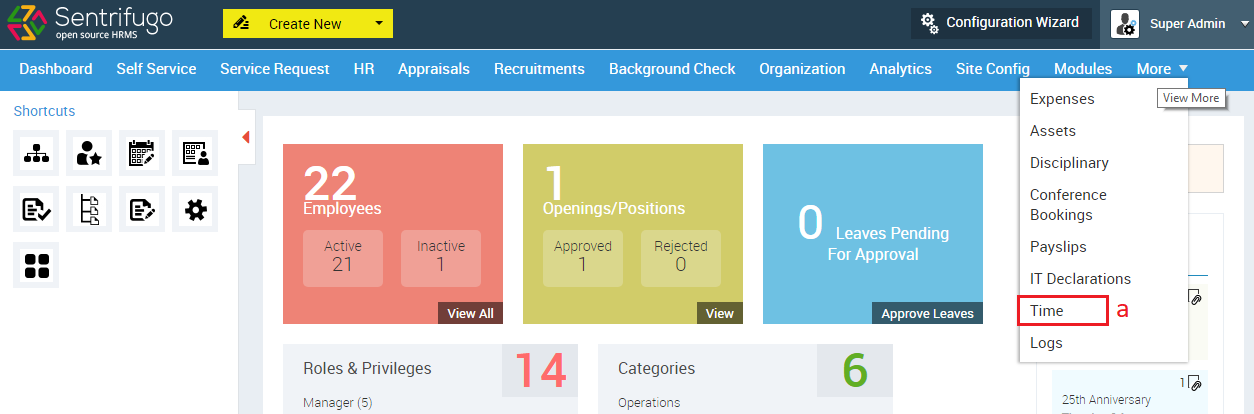Click the Categories count 6

855,370
